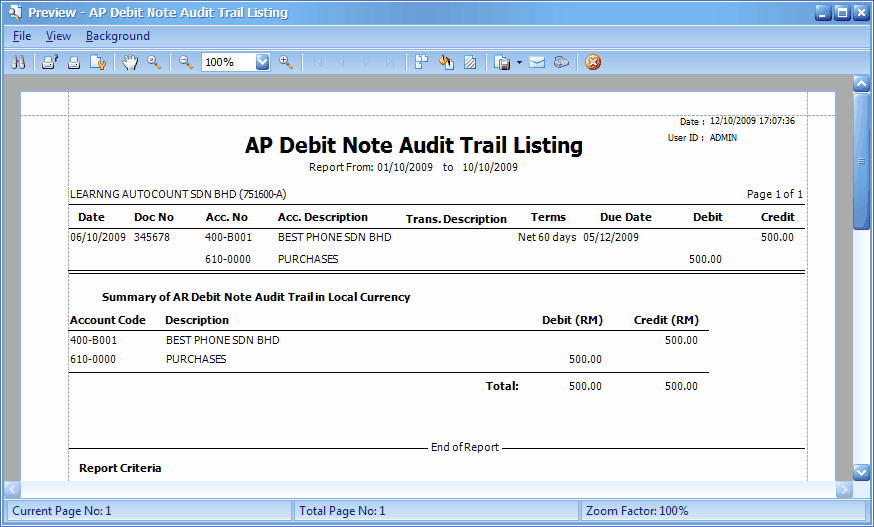Screen dimensions: 874x527
Task: Click the vertical scrollbar down arrow
Action: [861, 472]
